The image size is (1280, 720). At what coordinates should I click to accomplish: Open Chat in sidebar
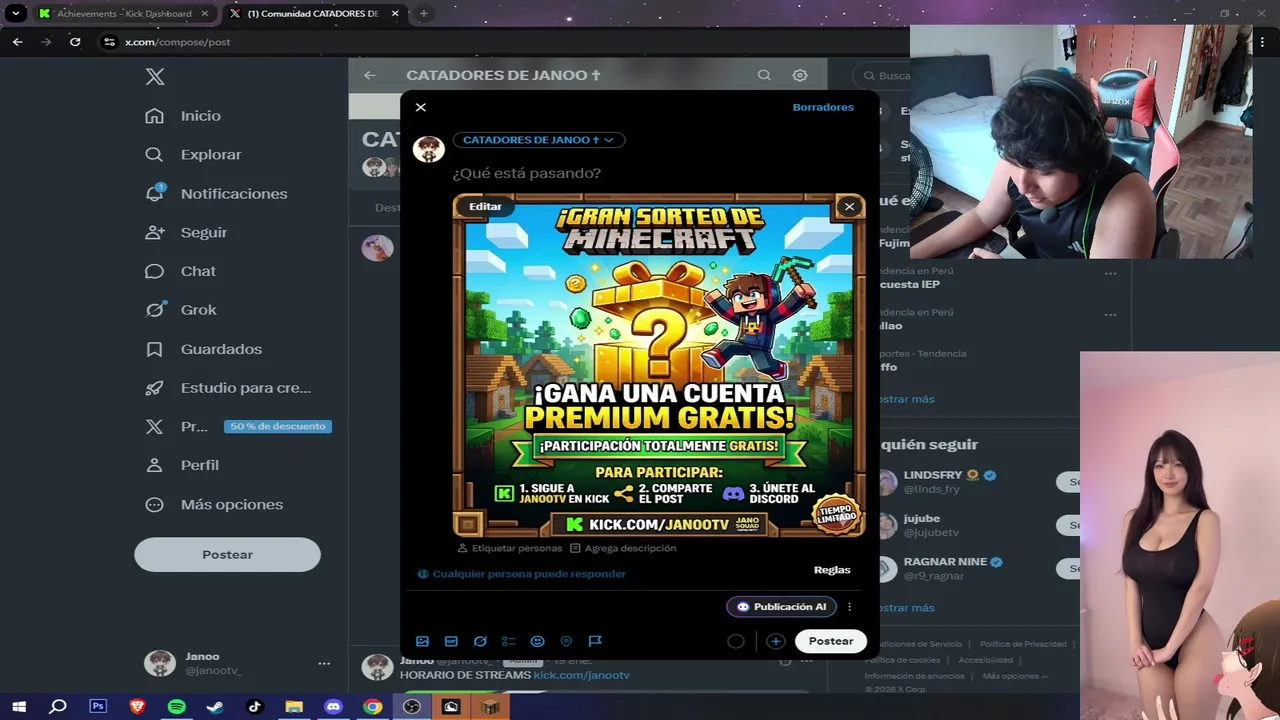point(181,271)
